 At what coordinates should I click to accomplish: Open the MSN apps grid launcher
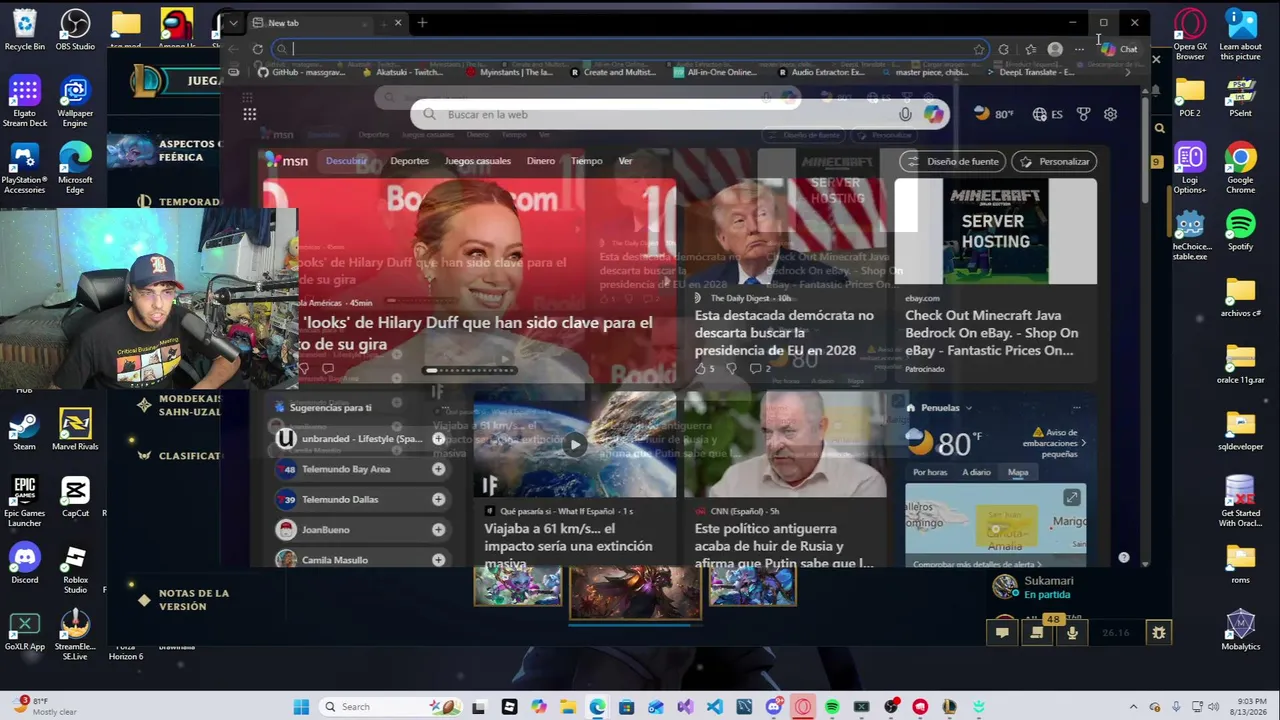(249, 114)
